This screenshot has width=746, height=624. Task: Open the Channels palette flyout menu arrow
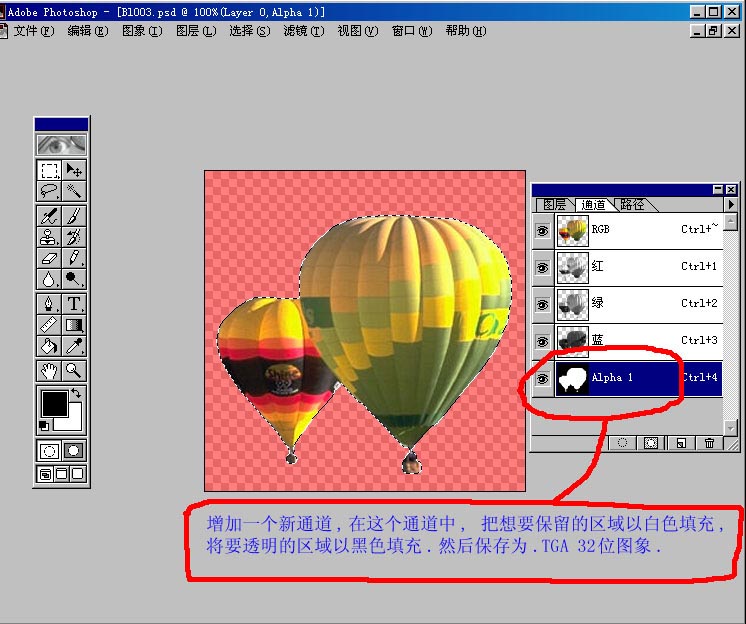click(x=731, y=205)
